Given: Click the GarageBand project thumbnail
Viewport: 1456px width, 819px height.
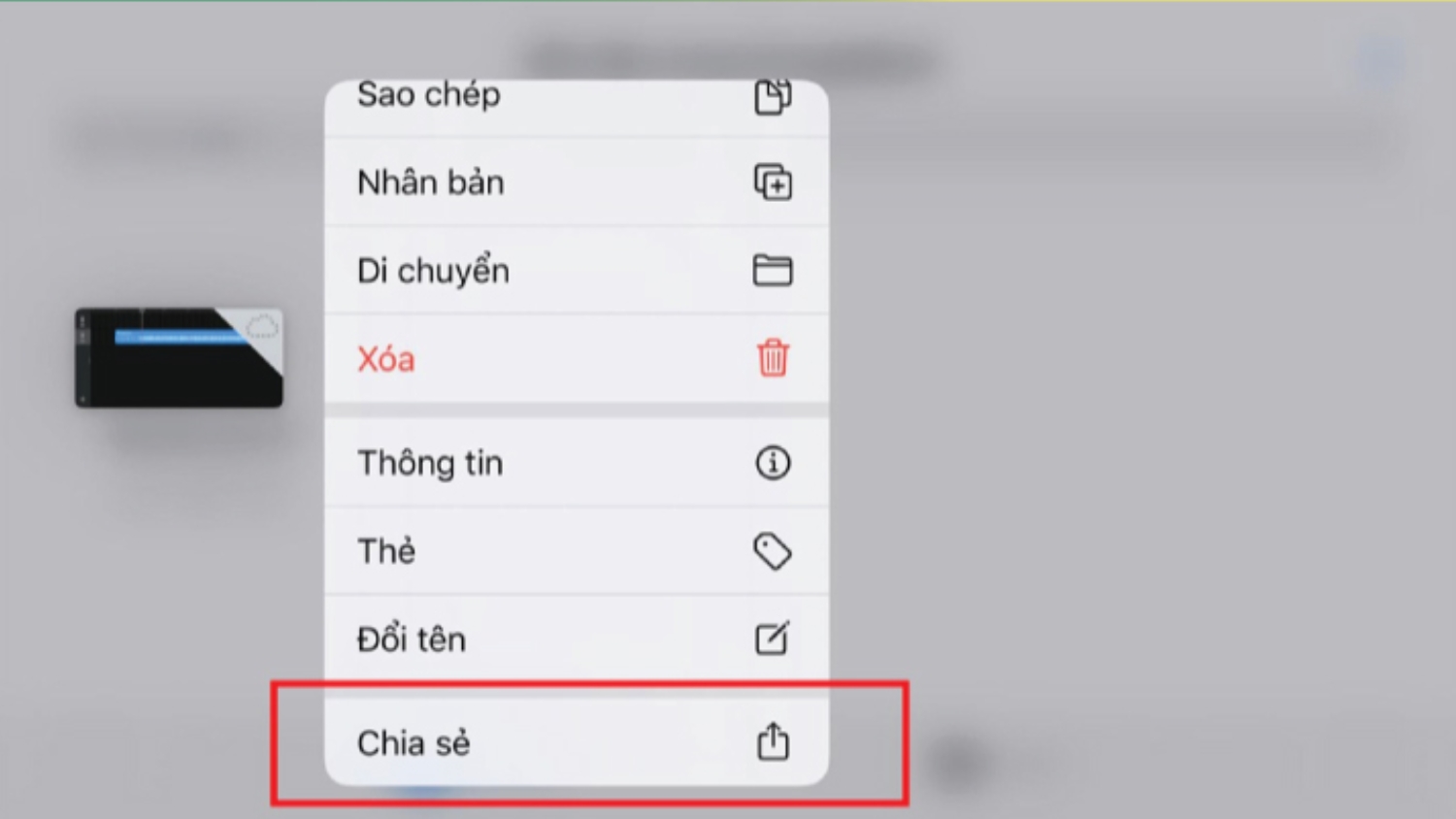Looking at the screenshot, I should point(180,357).
